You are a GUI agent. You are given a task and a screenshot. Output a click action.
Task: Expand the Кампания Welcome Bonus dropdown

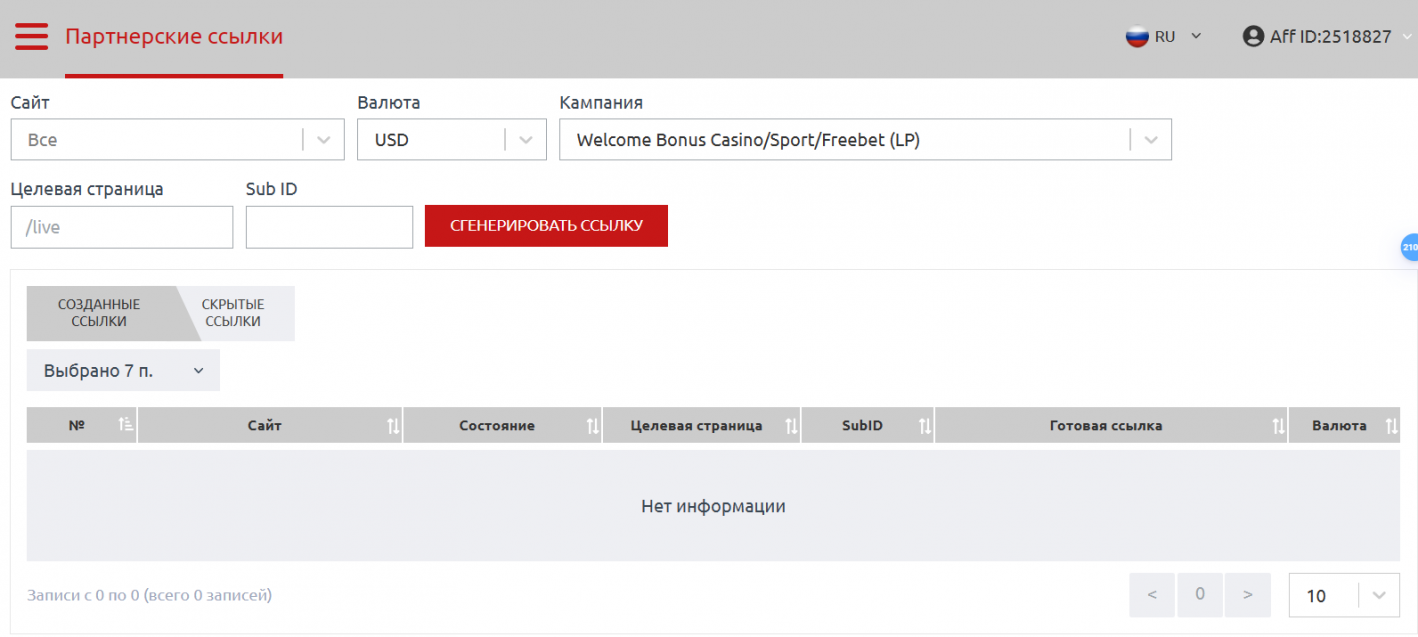[1150, 140]
